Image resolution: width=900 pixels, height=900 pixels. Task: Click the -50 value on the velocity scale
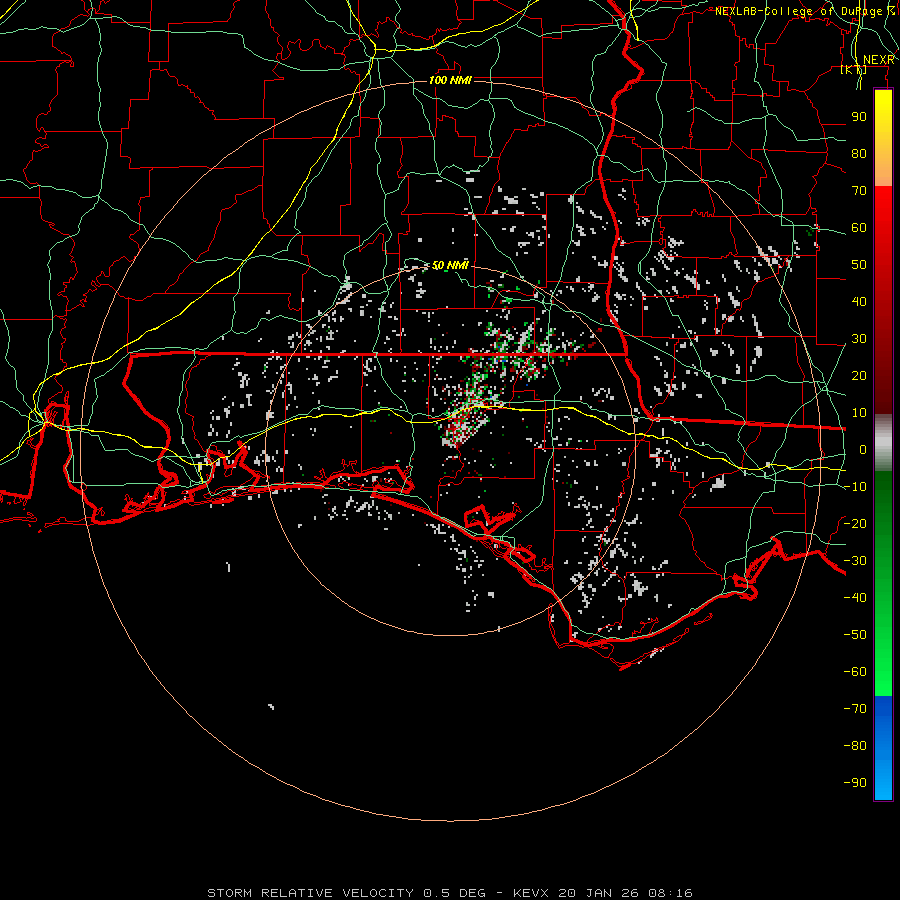point(855,634)
